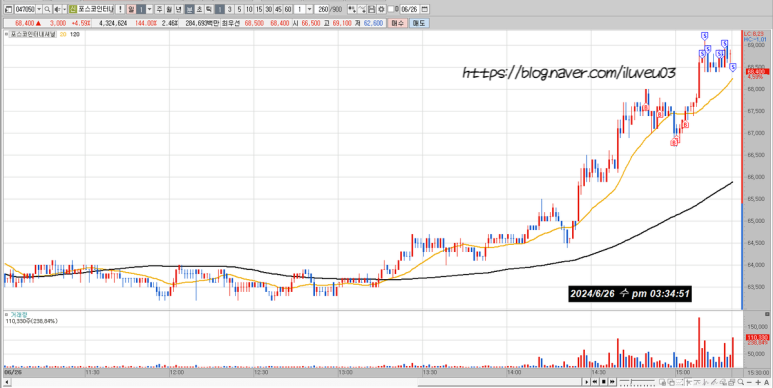Click the minus zoom-out icon at bottom right
Viewport: 773px width, 388px height.
click(749, 382)
